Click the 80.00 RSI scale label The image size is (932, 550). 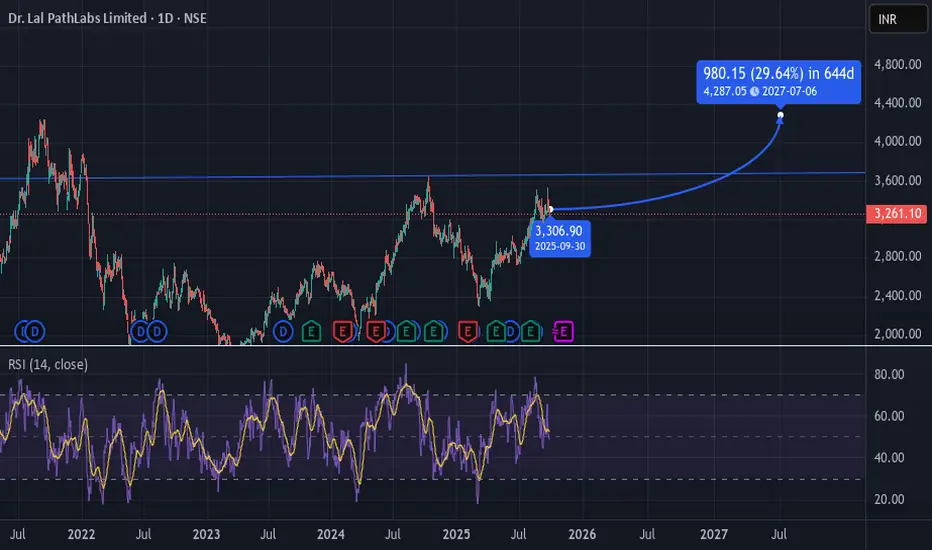click(x=889, y=374)
